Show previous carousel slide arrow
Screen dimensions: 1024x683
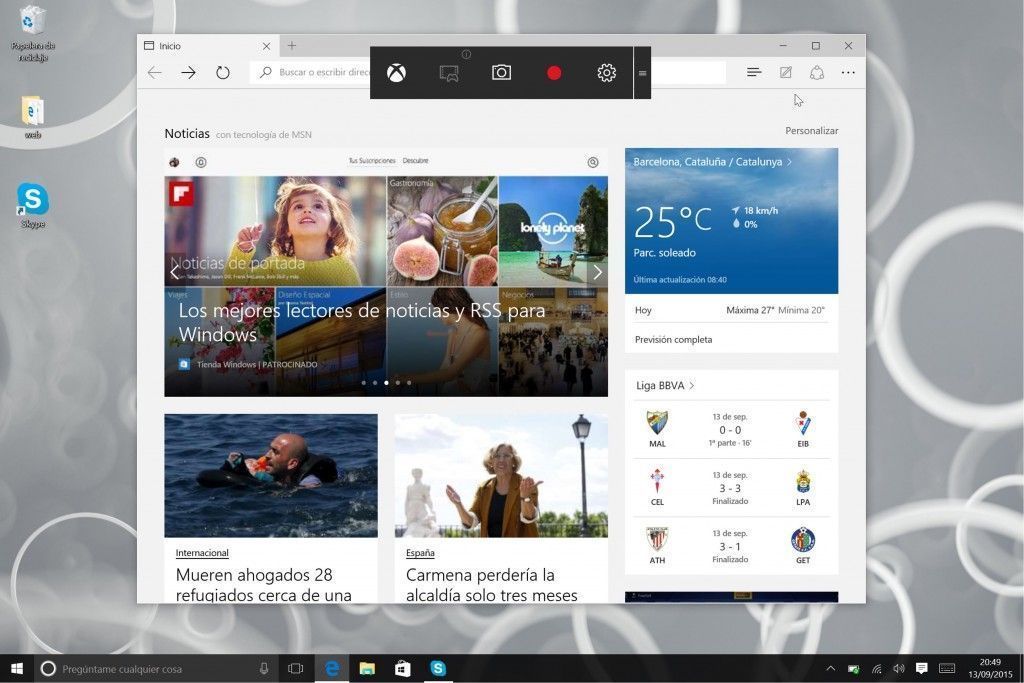point(174,272)
